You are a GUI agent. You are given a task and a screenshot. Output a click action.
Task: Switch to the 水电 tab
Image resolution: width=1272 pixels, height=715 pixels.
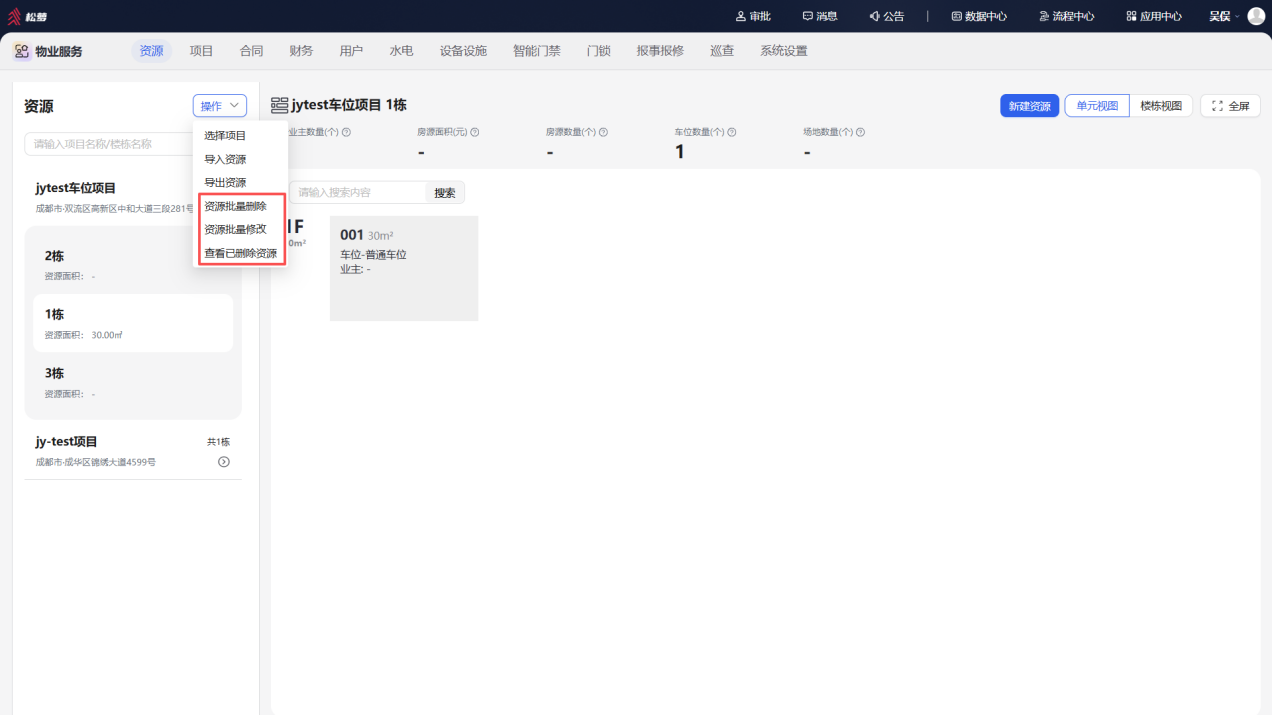401,51
